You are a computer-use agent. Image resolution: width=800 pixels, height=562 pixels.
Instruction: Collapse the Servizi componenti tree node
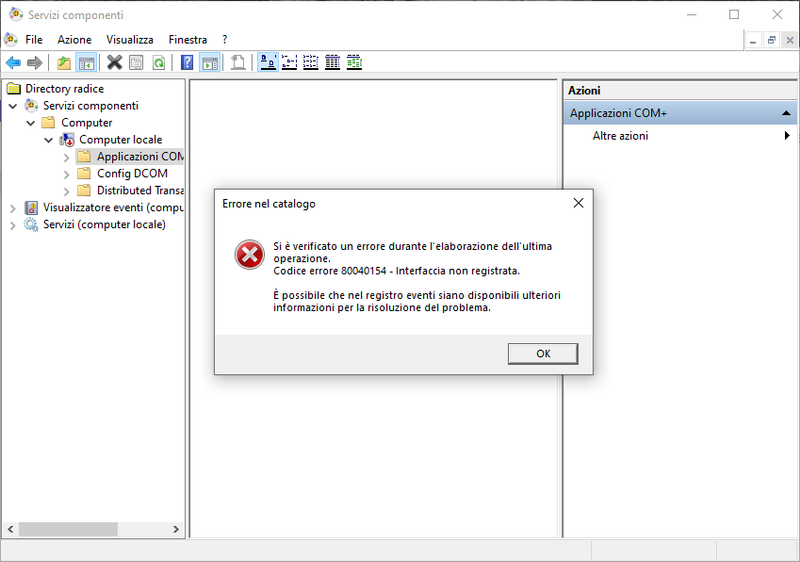pos(13,106)
